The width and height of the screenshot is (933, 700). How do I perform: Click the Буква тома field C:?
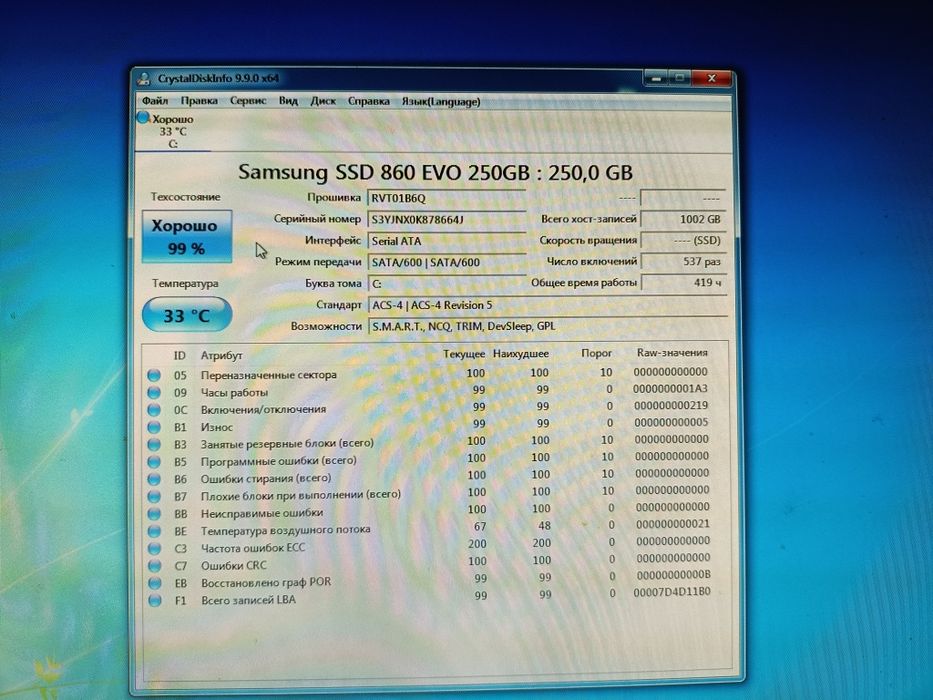click(447, 283)
